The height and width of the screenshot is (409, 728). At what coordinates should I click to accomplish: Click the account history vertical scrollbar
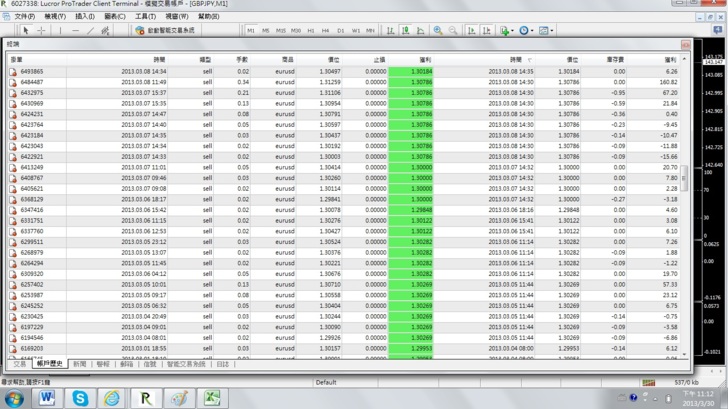point(685,200)
